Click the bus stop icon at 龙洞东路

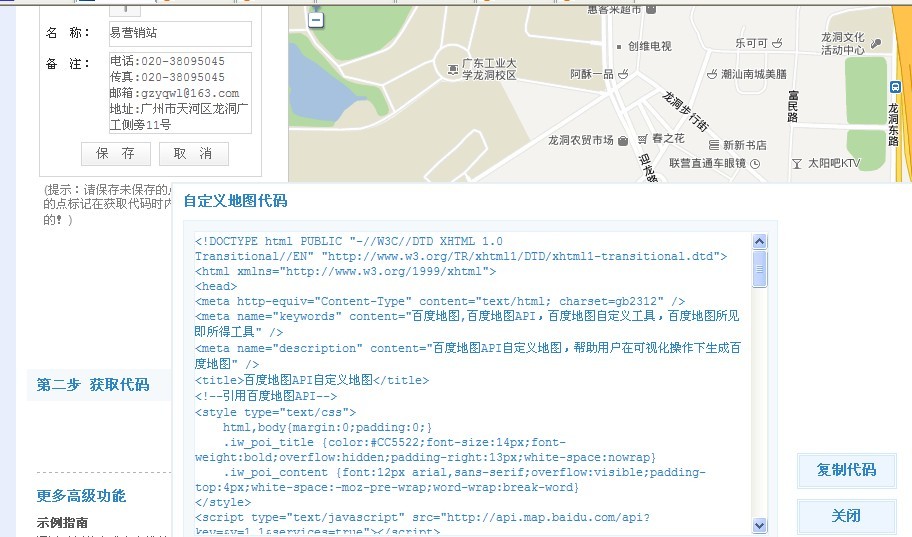click(895, 87)
